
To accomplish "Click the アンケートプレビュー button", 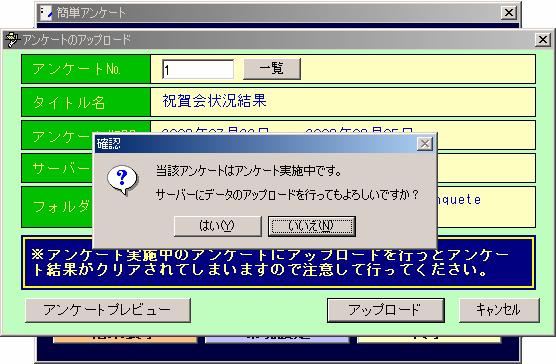I will [x=108, y=310].
